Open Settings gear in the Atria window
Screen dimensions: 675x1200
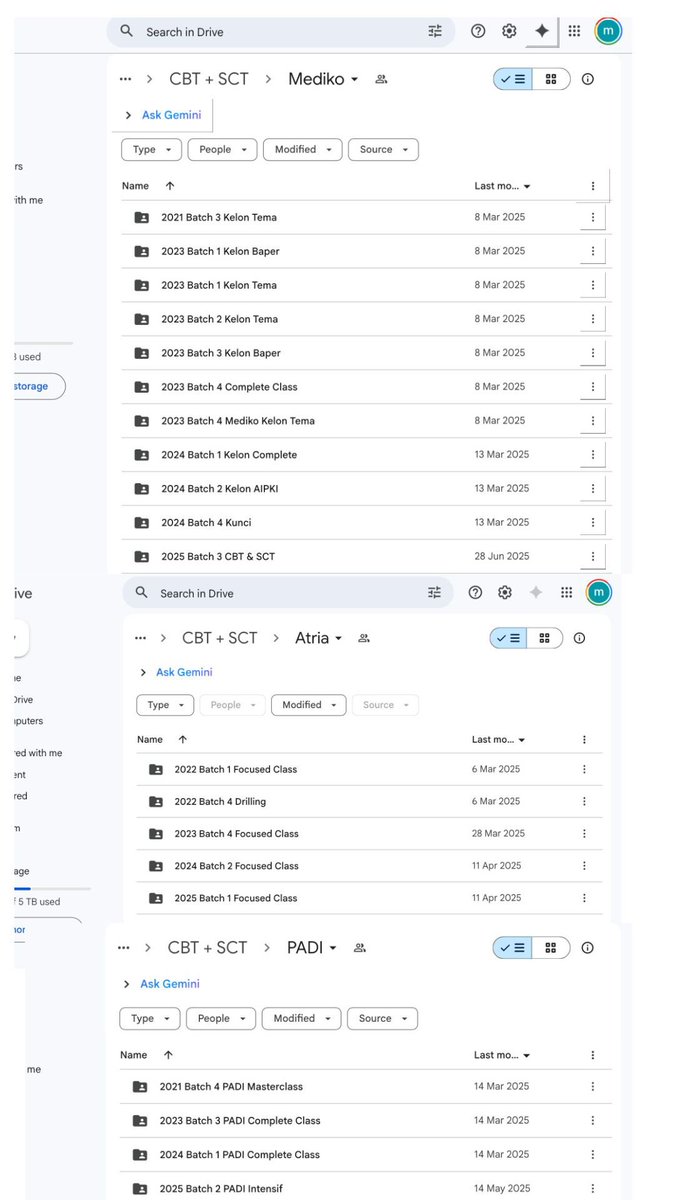[x=505, y=593]
